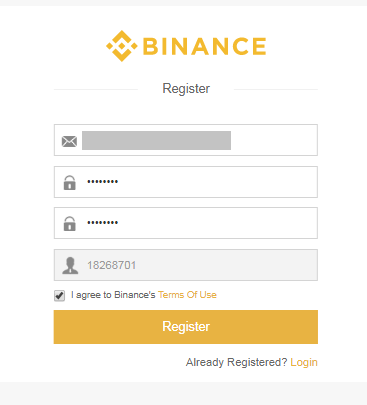Click the checkmark in the agreement checkbox
This screenshot has width=367, height=405.
click(60, 295)
